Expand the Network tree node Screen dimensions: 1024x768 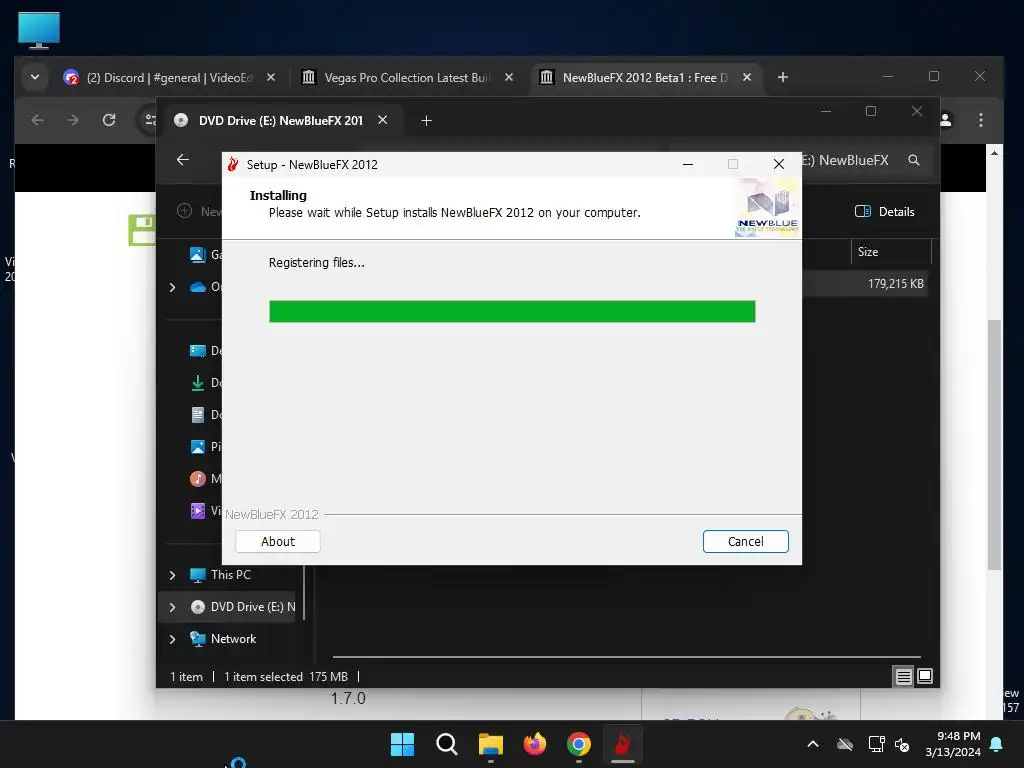tap(172, 639)
